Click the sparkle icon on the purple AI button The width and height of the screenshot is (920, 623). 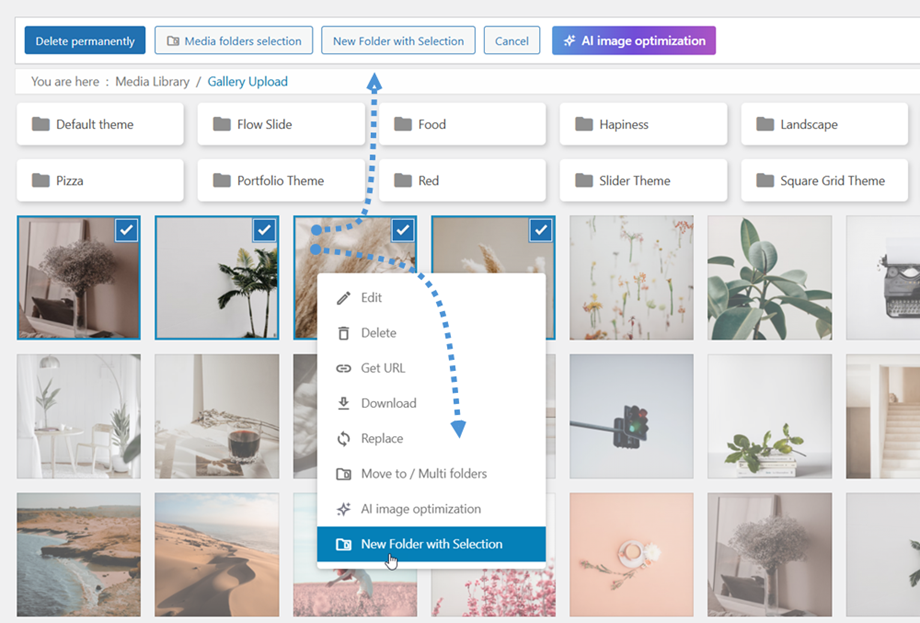[x=569, y=40]
